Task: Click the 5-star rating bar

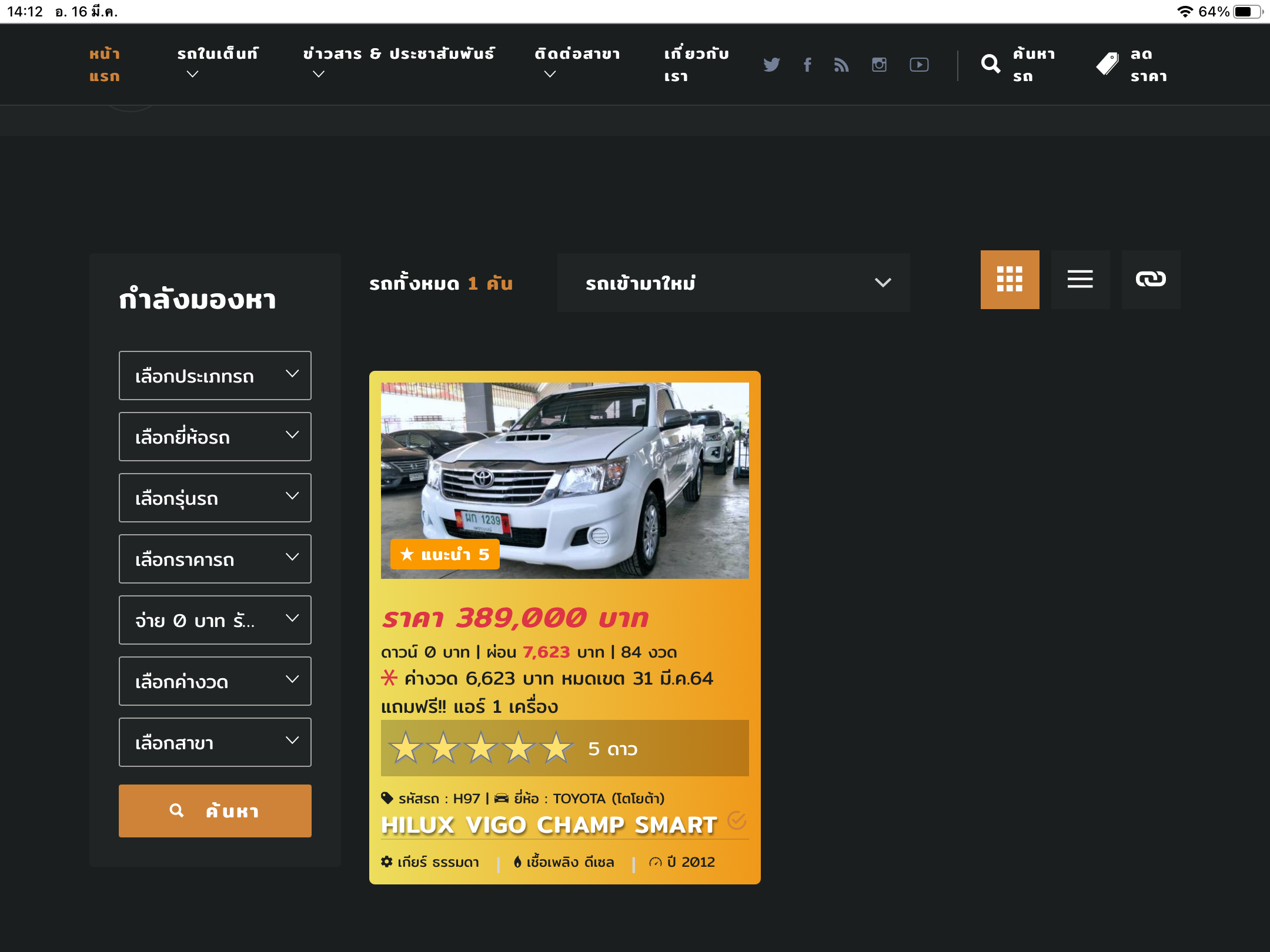Action: click(564, 748)
